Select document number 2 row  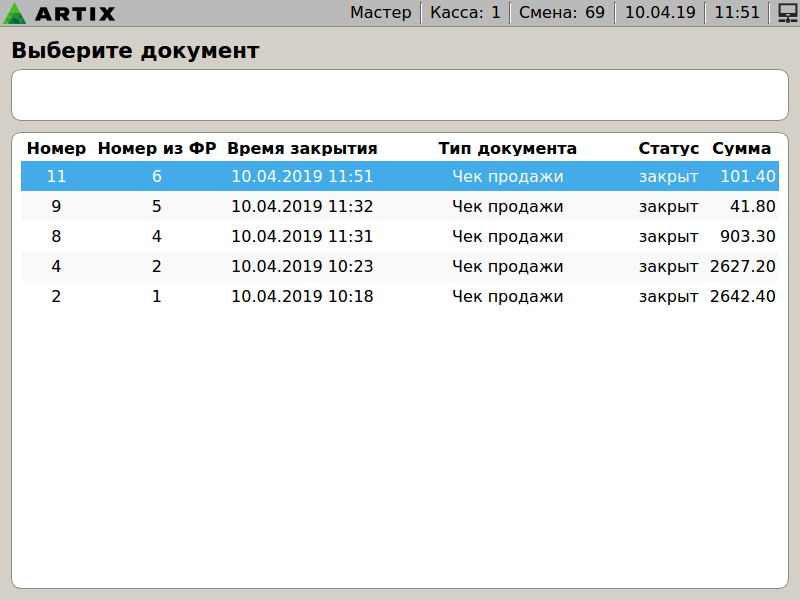pyautogui.click(x=400, y=297)
